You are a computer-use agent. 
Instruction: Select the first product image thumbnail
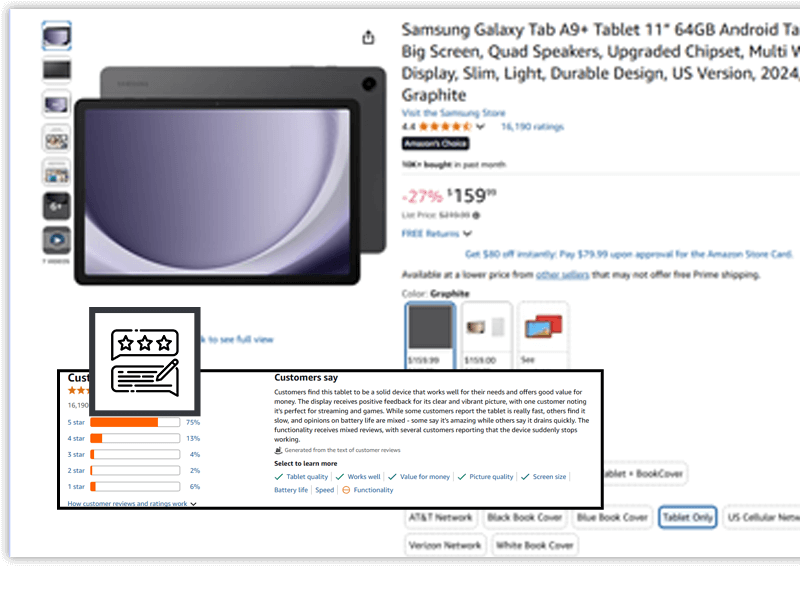point(57,36)
